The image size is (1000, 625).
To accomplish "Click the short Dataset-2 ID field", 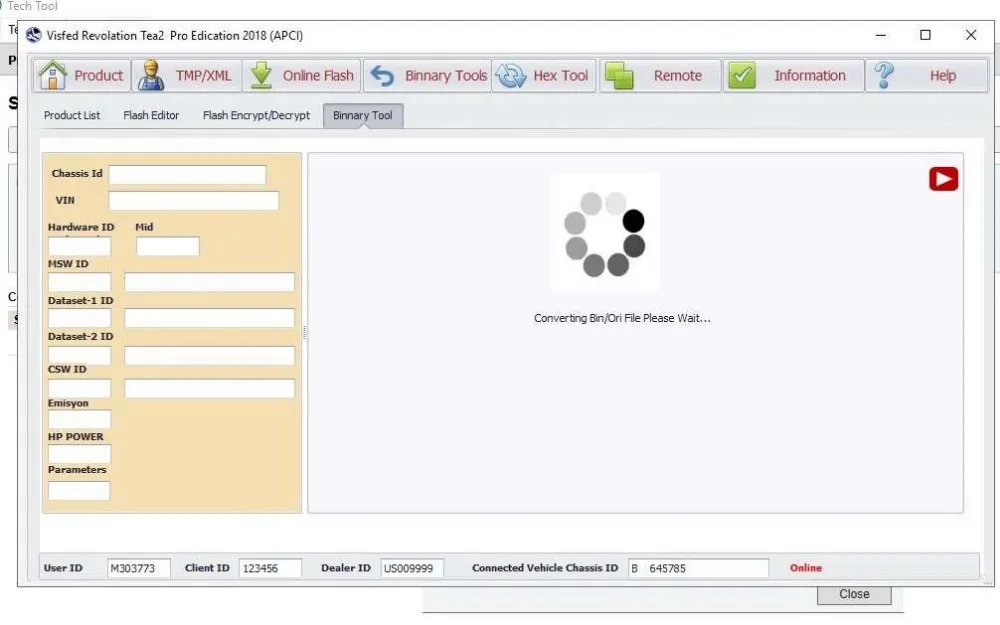I will [79, 355].
